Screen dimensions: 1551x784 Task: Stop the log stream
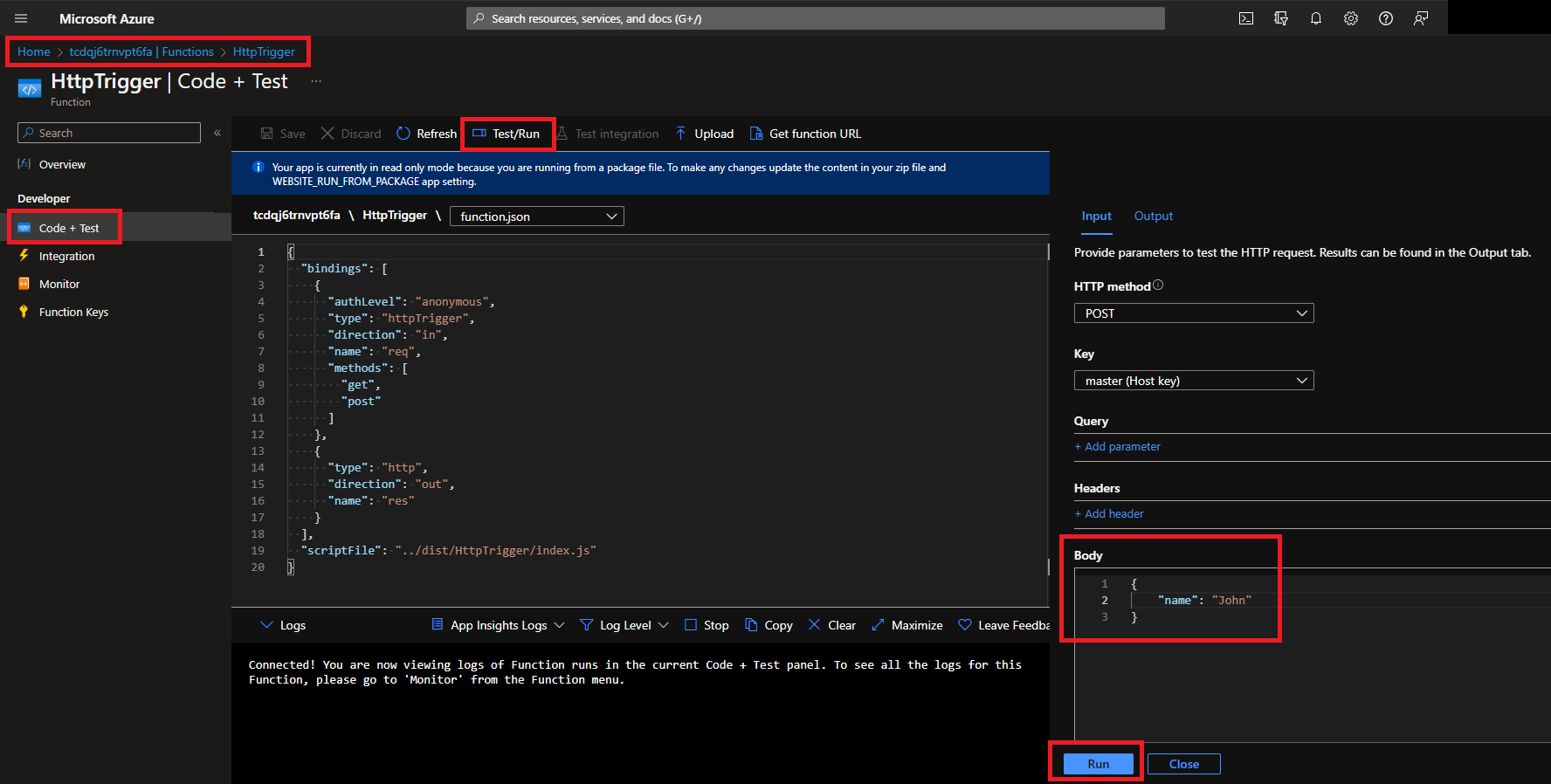707,625
